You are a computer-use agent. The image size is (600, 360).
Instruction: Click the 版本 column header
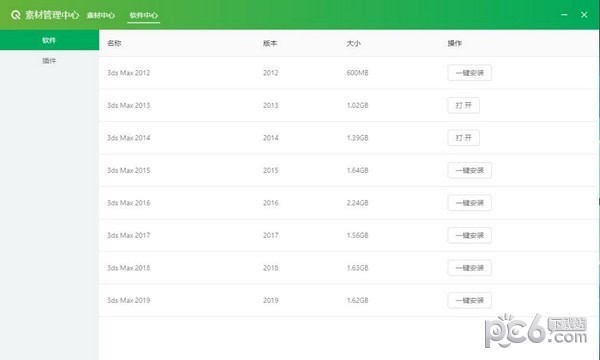click(270, 43)
